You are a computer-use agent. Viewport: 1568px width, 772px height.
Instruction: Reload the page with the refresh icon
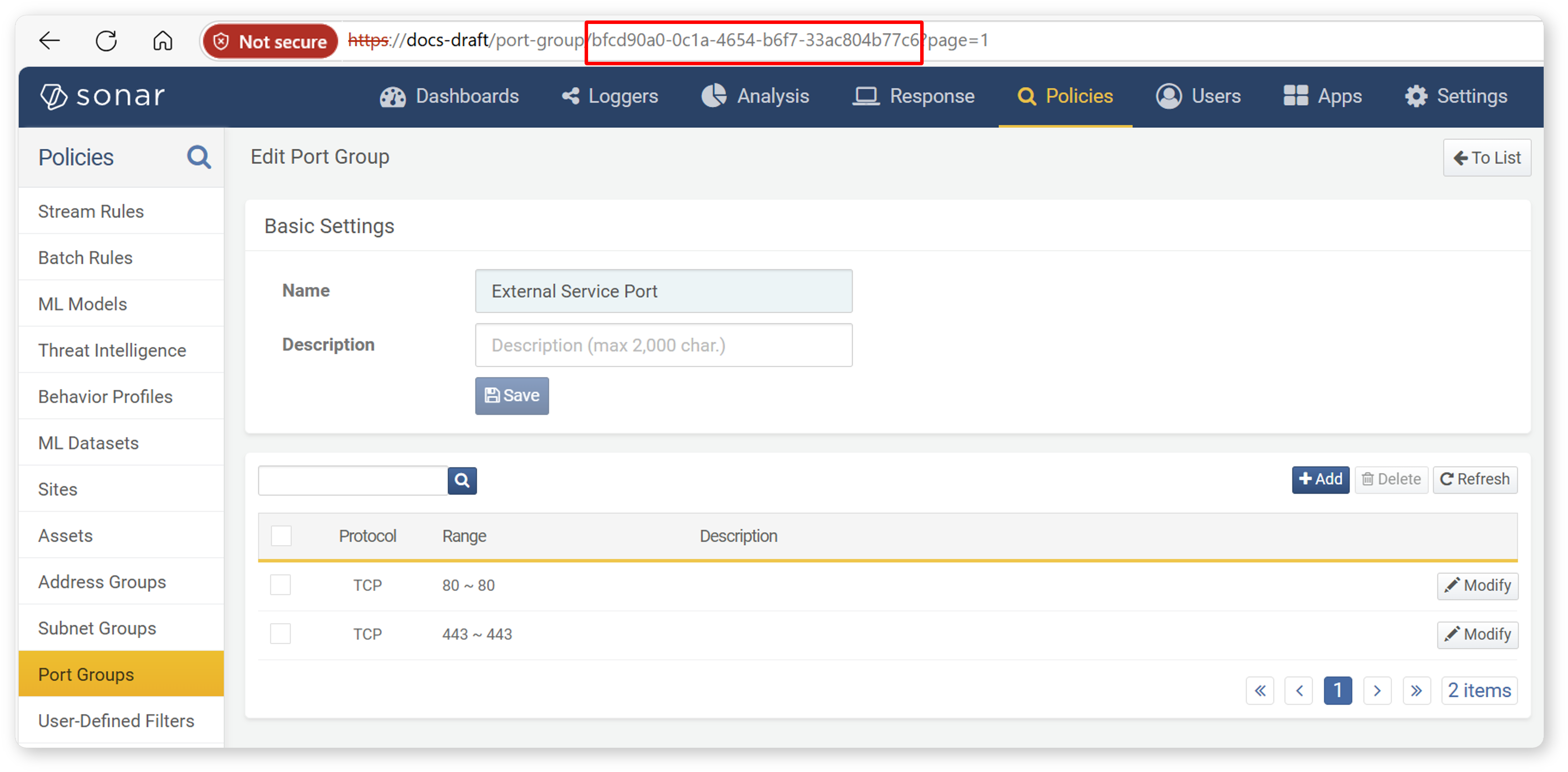107,41
